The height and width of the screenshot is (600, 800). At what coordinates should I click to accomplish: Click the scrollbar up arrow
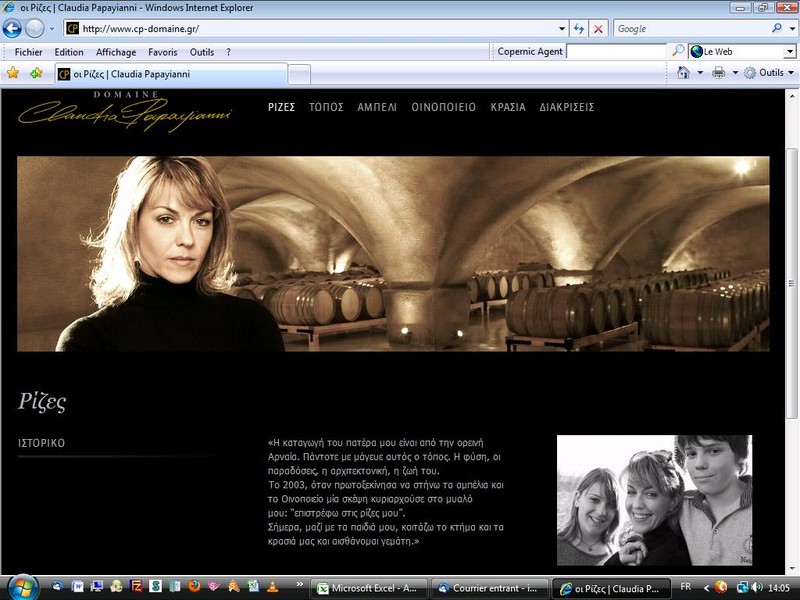pos(792,95)
